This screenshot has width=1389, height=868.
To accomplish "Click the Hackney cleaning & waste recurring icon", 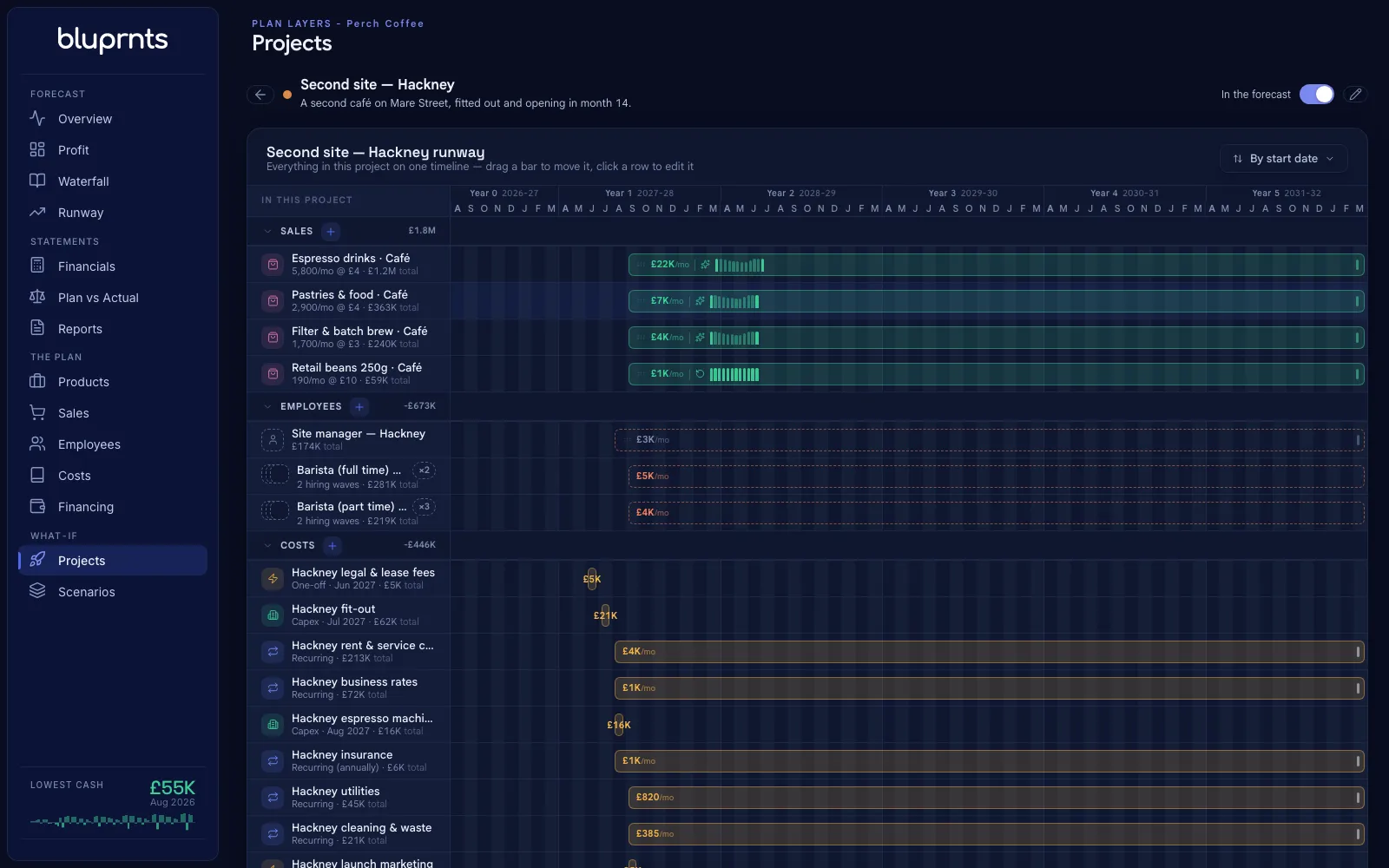I will tap(273, 834).
